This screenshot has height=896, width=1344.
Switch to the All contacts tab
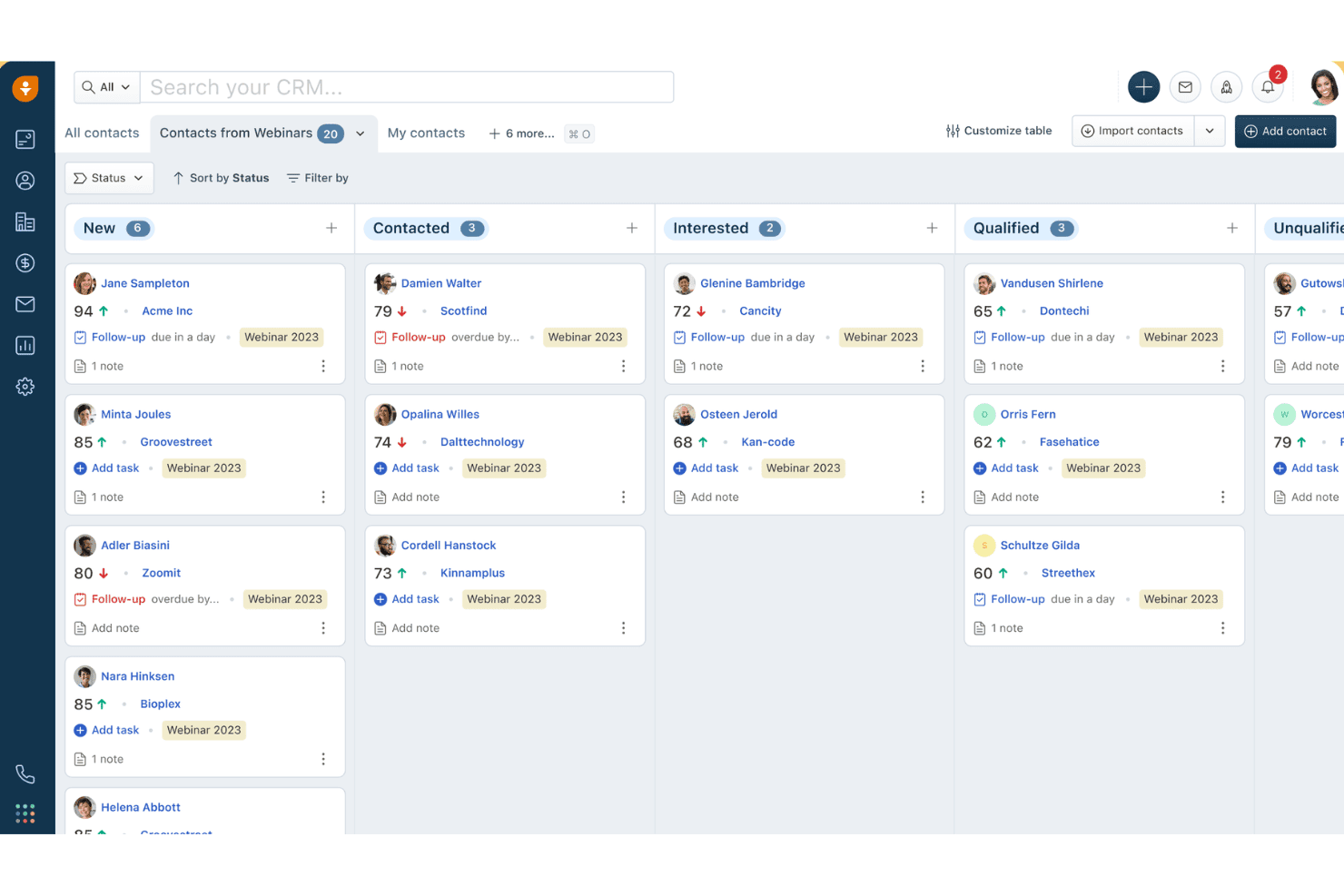pos(102,133)
